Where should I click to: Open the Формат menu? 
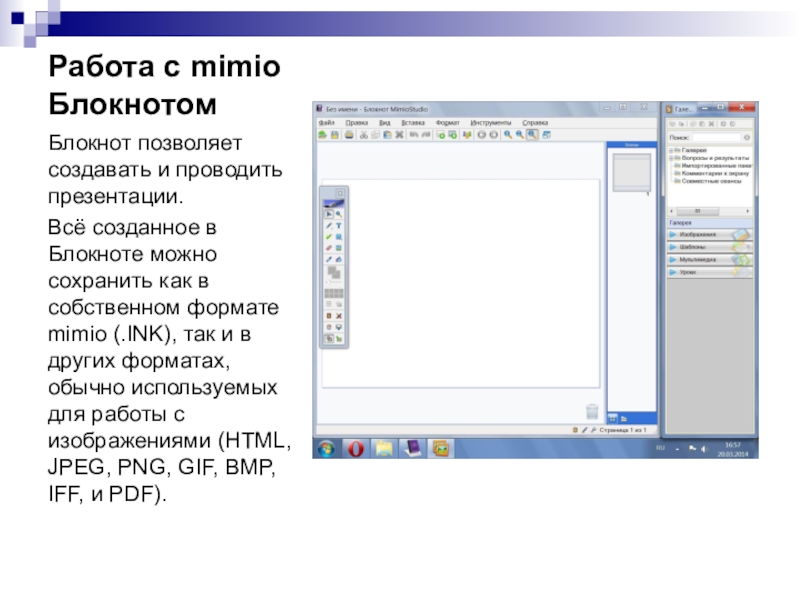(447, 123)
